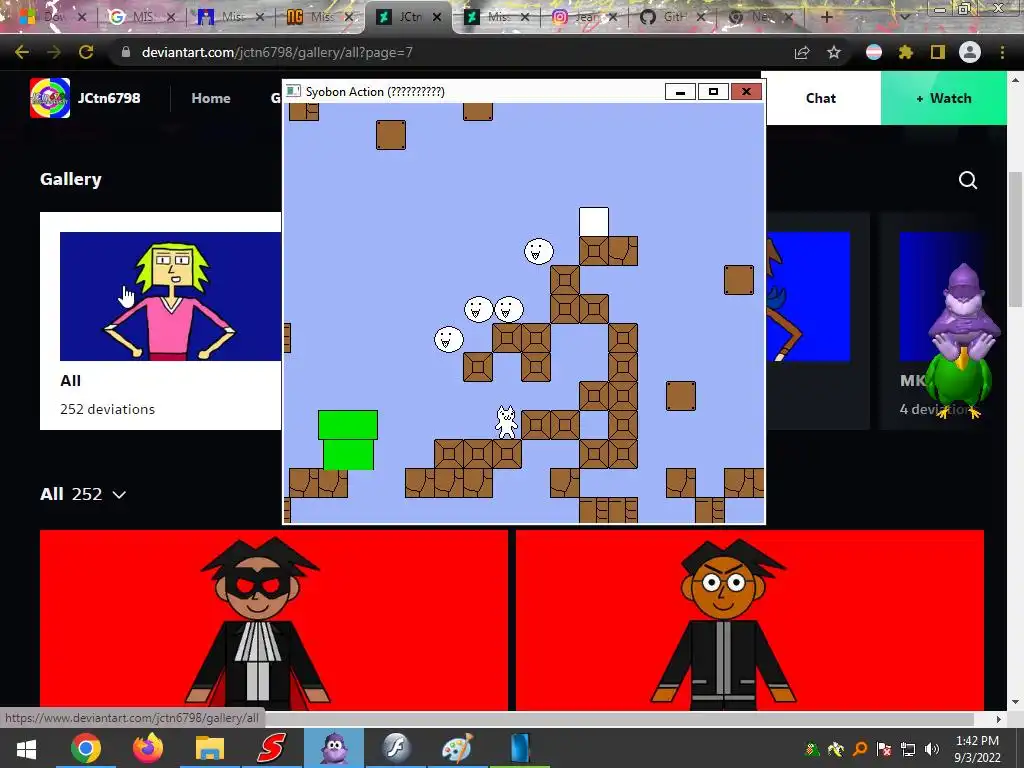This screenshot has height=768, width=1024.
Task: Close the Instagram tab
Action: (x=613, y=17)
